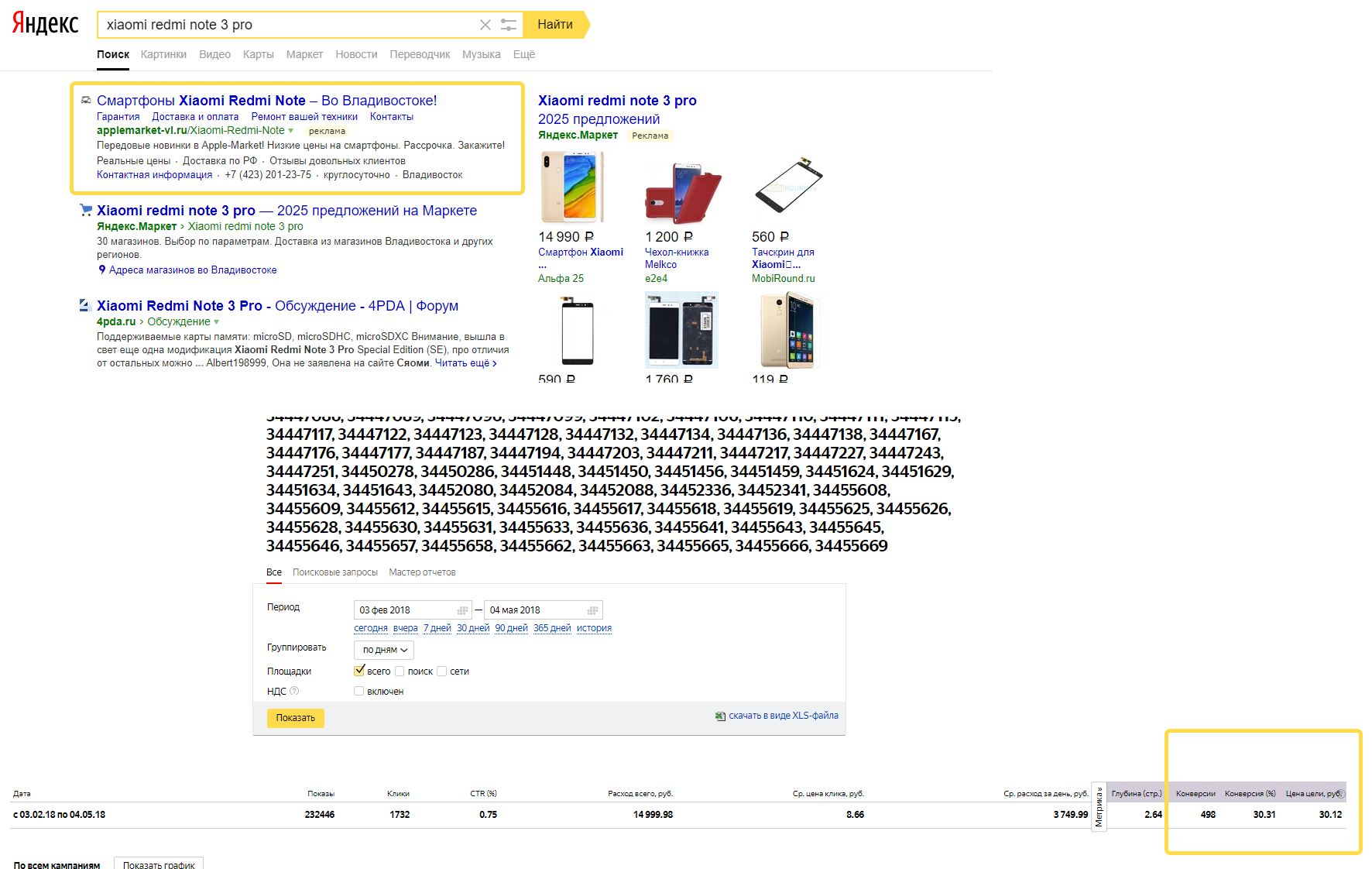Image resolution: width=1372 pixels, height=869 pixels.
Task: Click the Найти search button
Action: tap(556, 25)
